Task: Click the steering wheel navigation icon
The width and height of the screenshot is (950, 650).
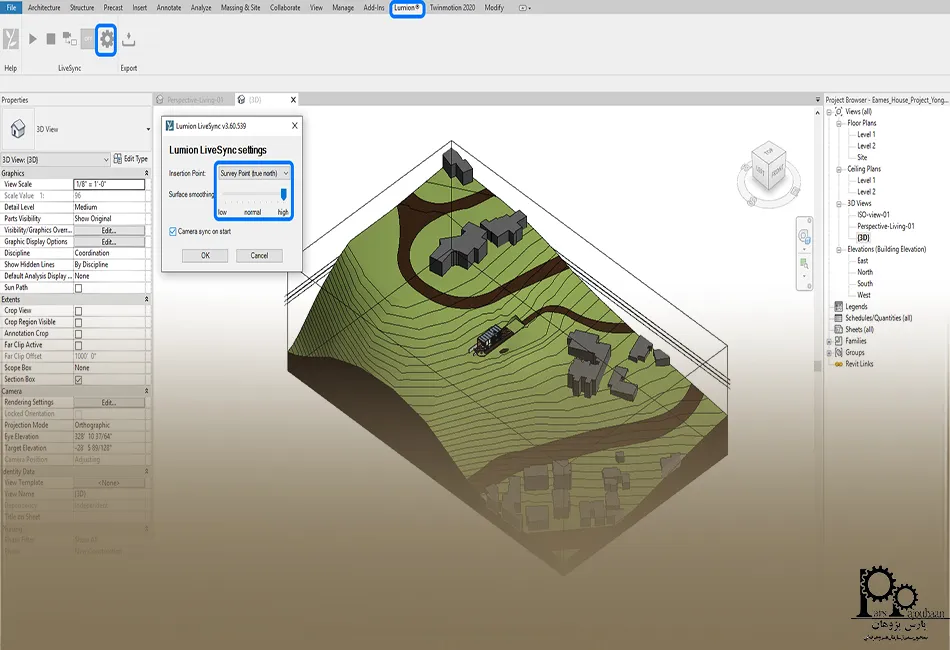Action: point(804,237)
